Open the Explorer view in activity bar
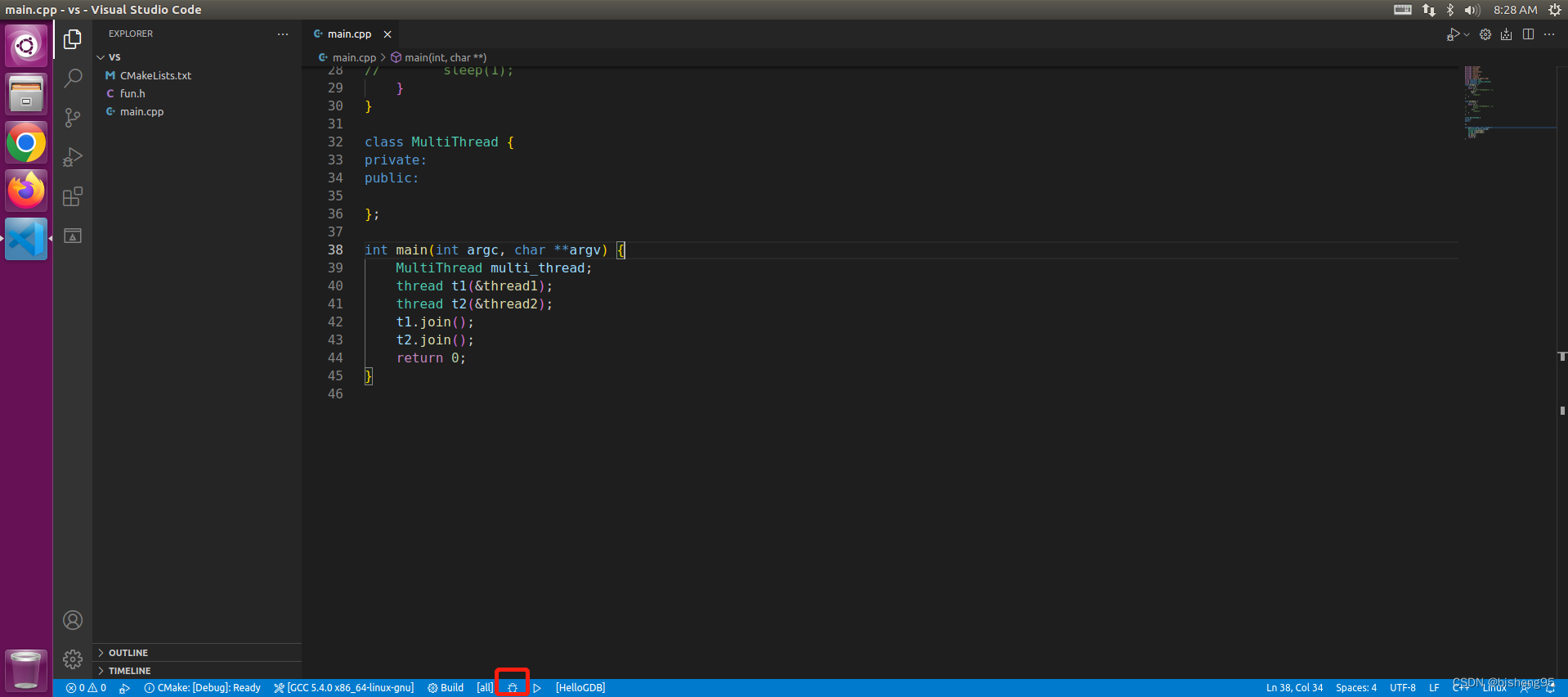This screenshot has width=1568, height=697. point(73,39)
